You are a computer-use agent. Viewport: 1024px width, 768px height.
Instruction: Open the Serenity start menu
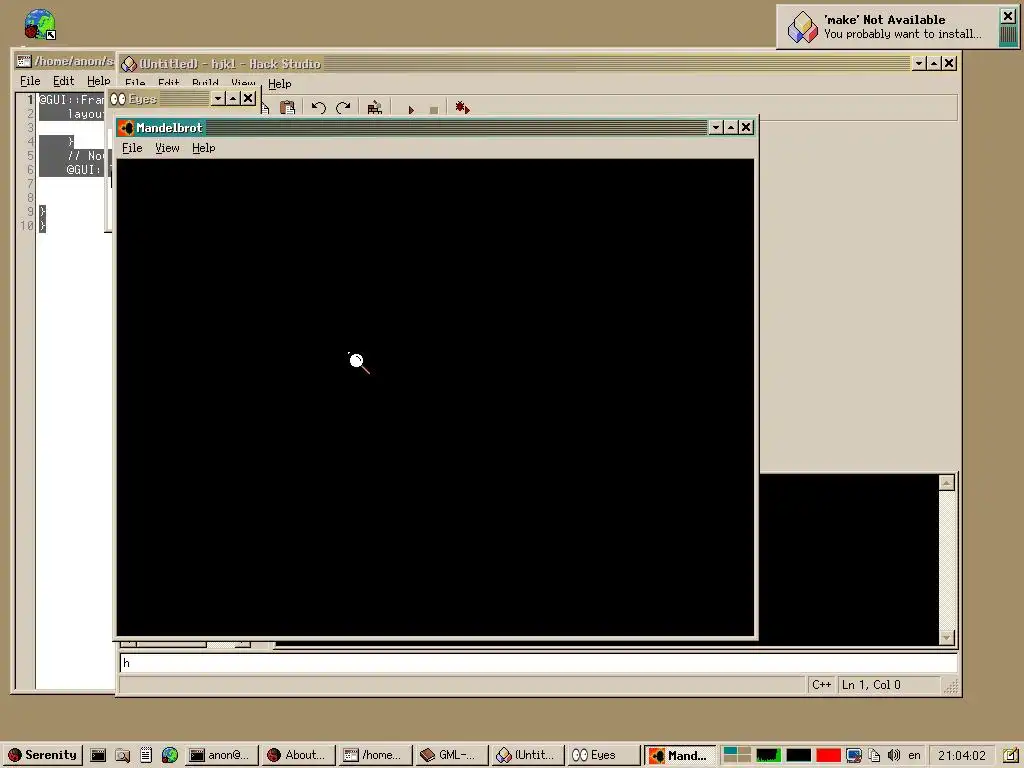(42, 755)
